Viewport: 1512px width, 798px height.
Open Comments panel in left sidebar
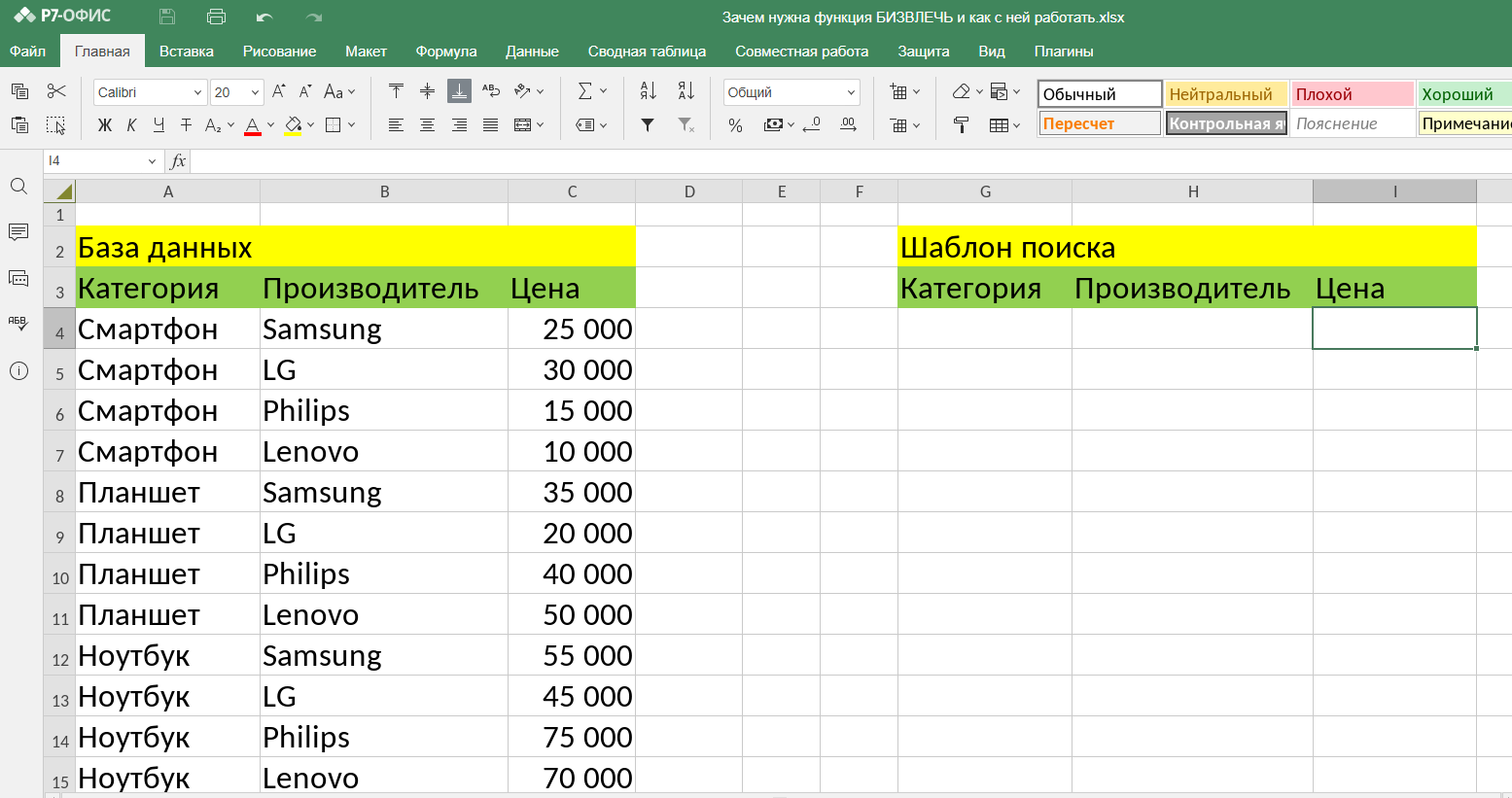18,232
